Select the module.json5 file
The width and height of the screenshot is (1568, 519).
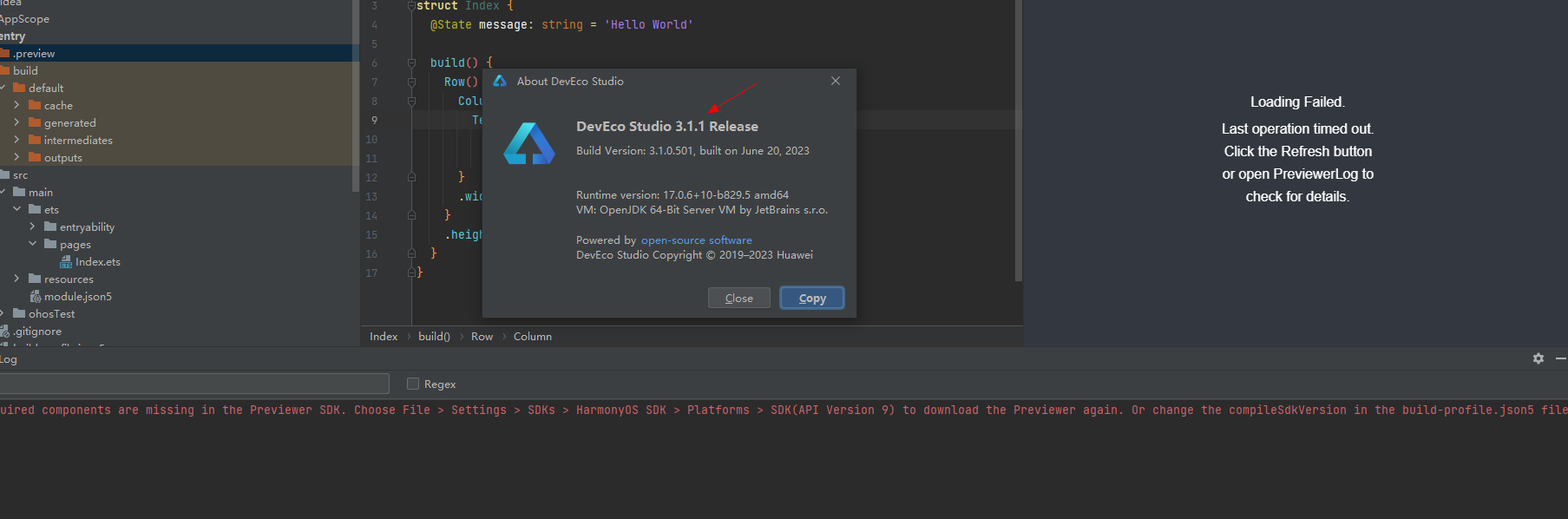tap(77, 296)
